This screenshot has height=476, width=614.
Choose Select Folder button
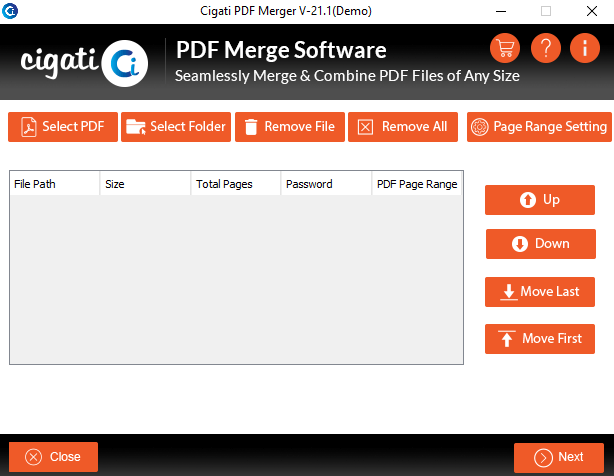[176, 127]
